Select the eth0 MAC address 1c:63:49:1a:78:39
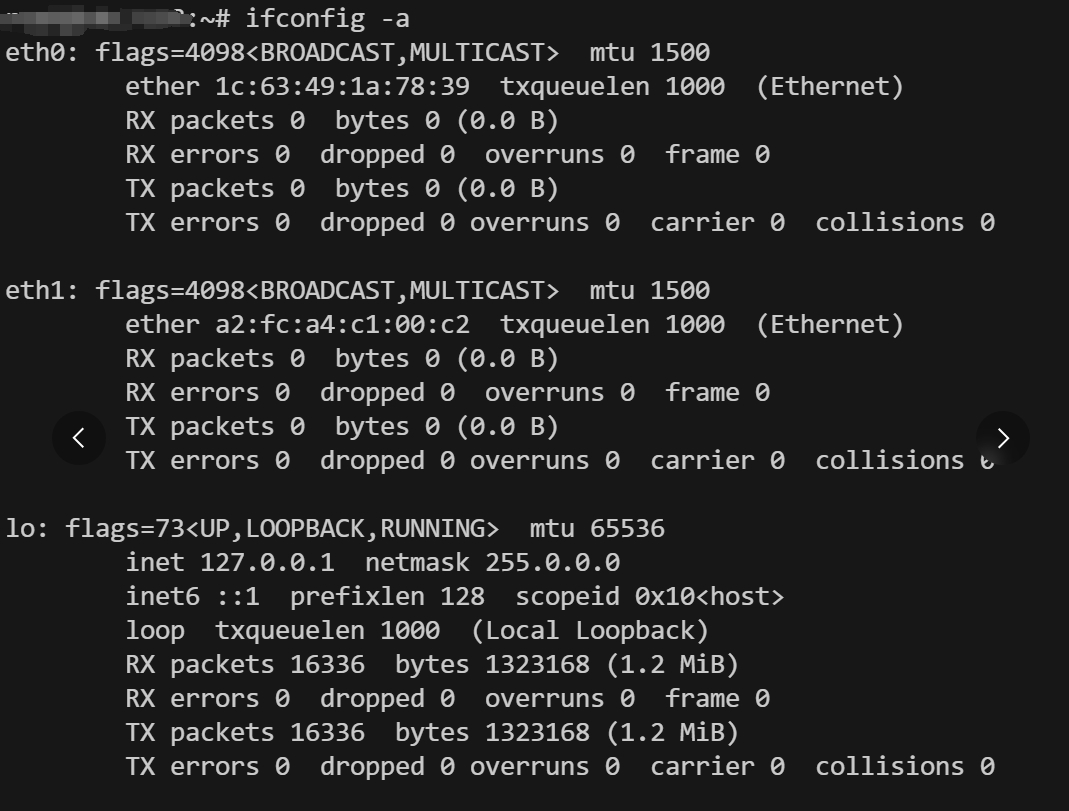 point(342,87)
